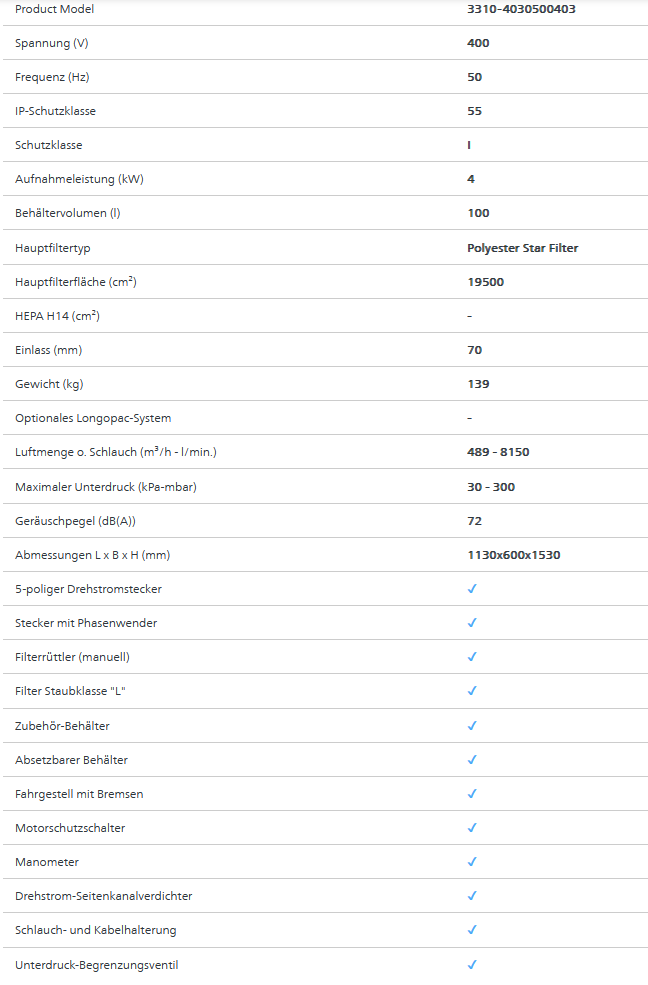Select the product model number 3310-4030500403
Viewport: 648px width, 985px height.
521,9
